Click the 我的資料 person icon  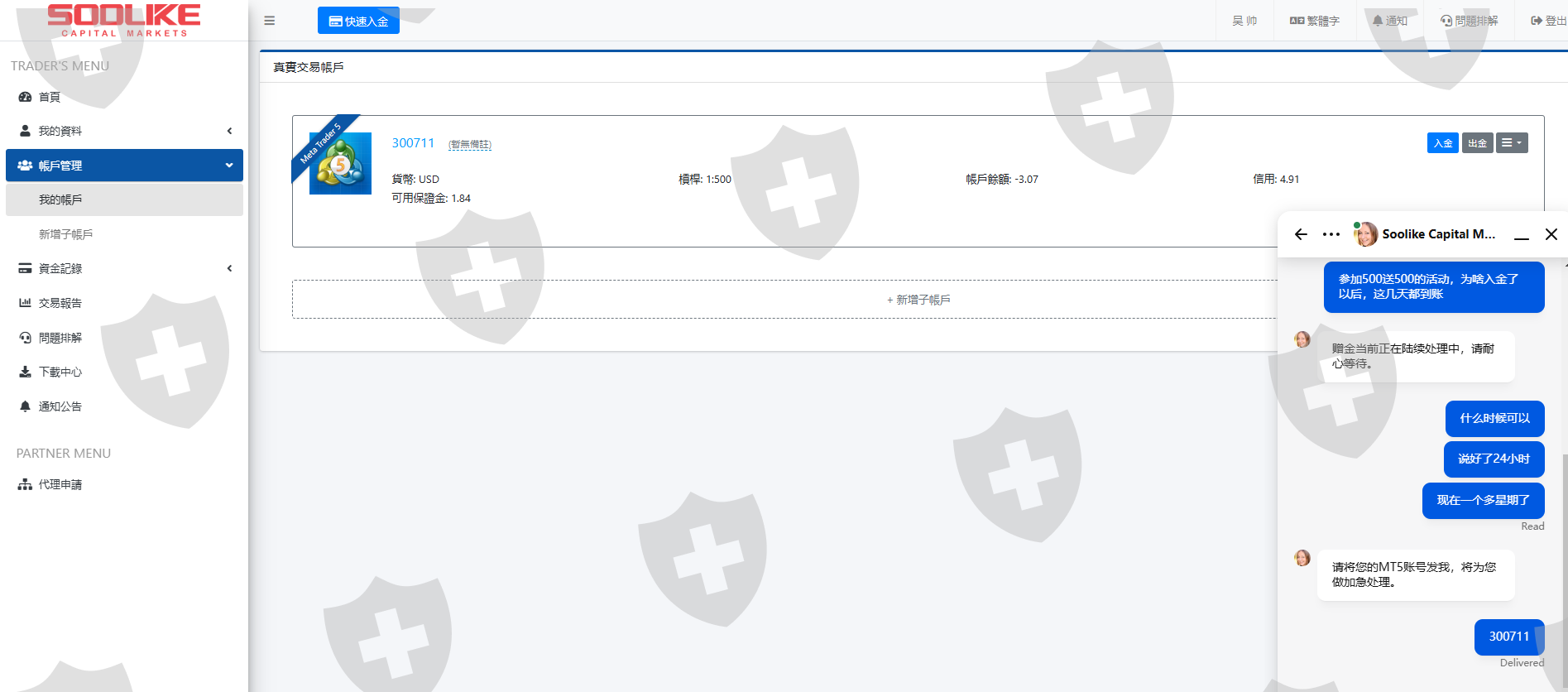[x=25, y=131]
